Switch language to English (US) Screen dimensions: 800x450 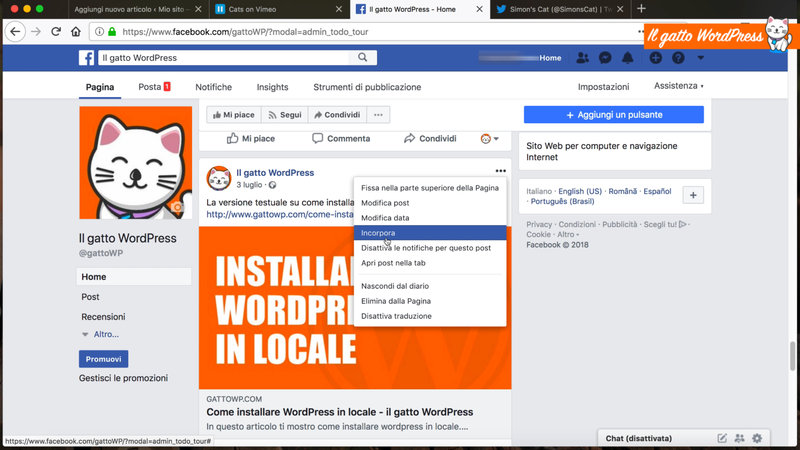pos(580,191)
